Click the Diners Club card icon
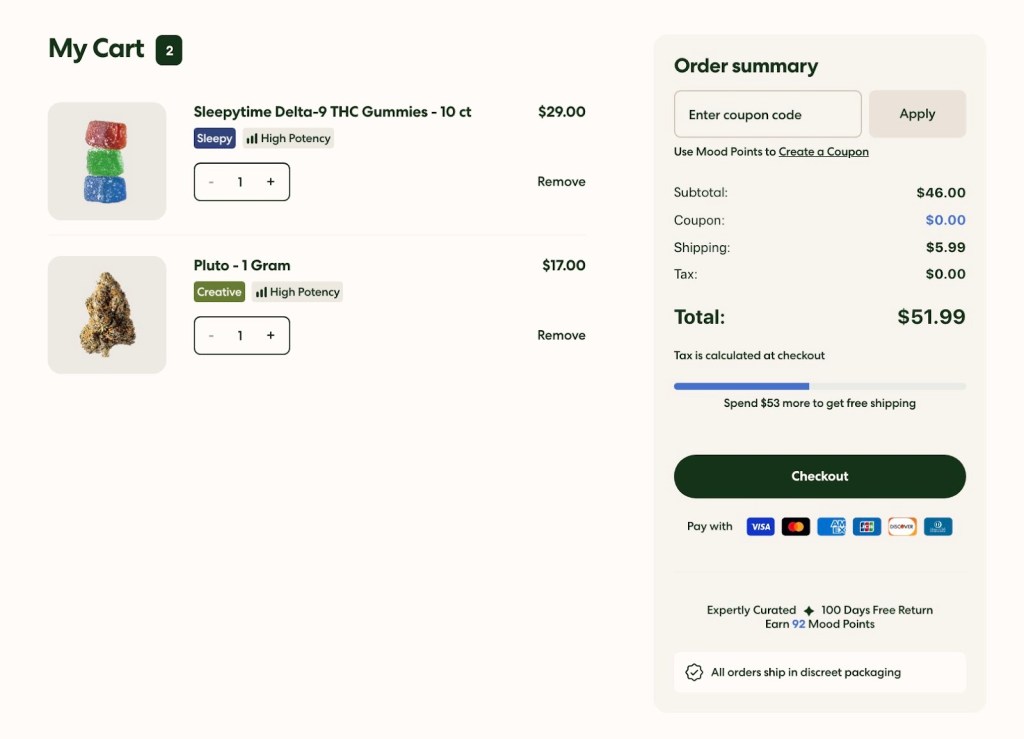The width and height of the screenshot is (1024, 739). [x=938, y=526]
